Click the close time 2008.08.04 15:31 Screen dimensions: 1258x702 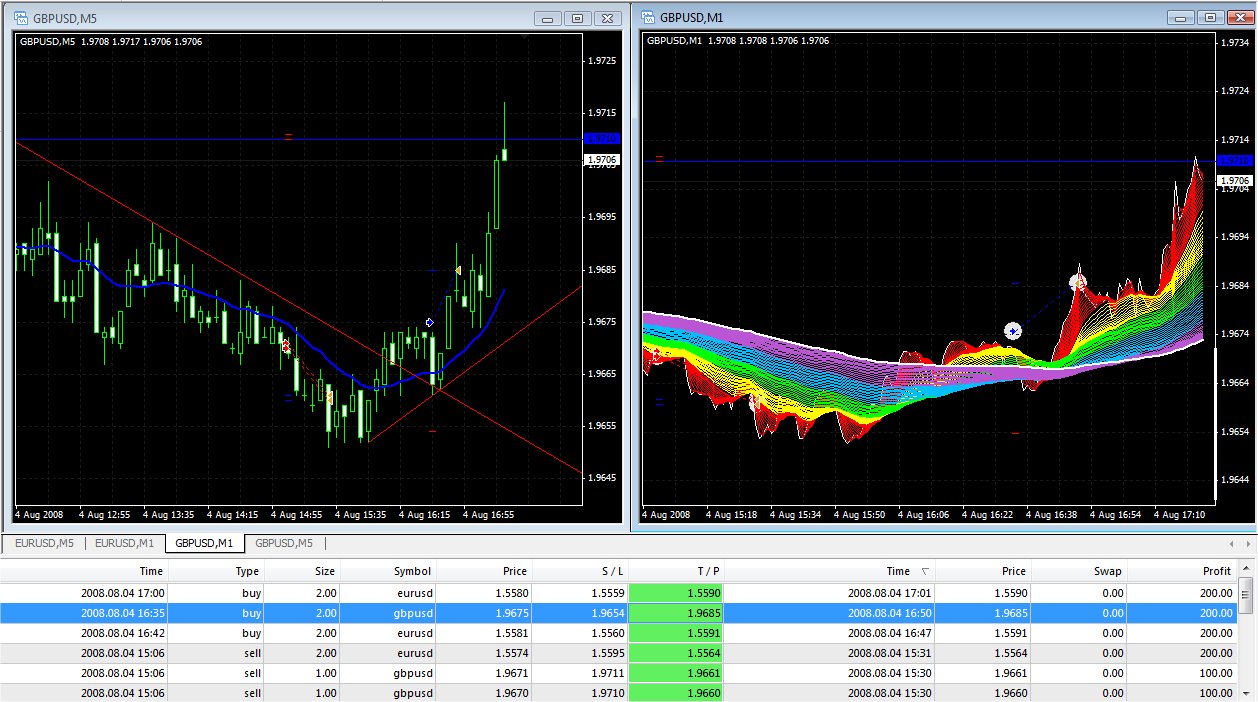coord(889,652)
